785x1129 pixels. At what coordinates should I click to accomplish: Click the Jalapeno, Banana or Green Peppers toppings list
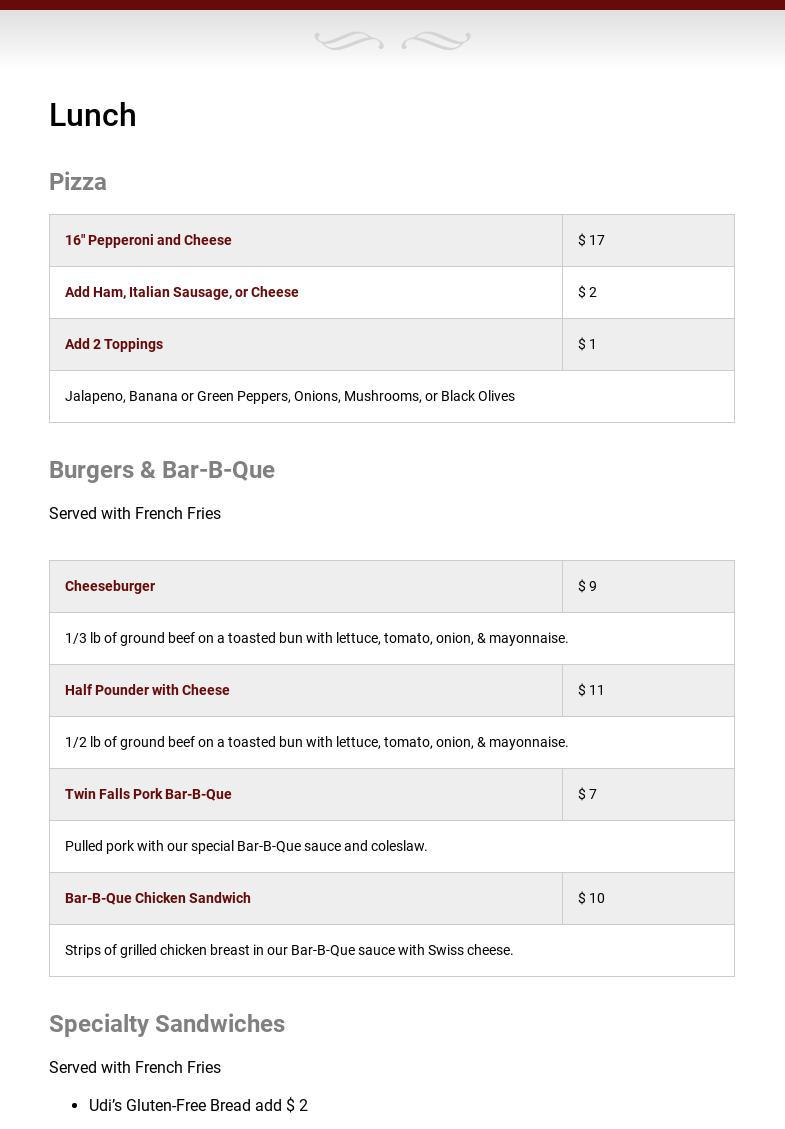coord(290,396)
